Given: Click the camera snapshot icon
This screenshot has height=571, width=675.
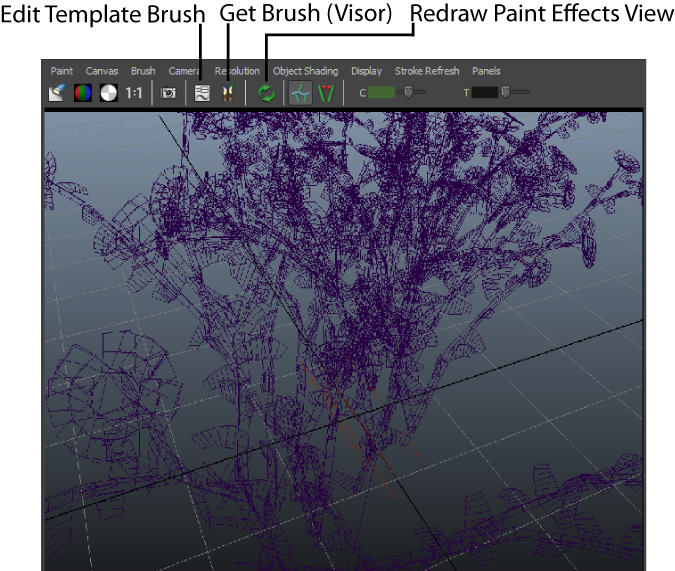Looking at the screenshot, I should pyautogui.click(x=168, y=93).
